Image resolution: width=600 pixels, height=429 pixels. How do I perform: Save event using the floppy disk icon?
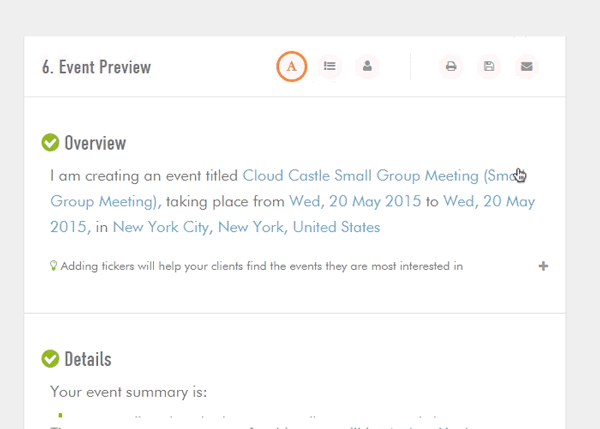click(489, 66)
